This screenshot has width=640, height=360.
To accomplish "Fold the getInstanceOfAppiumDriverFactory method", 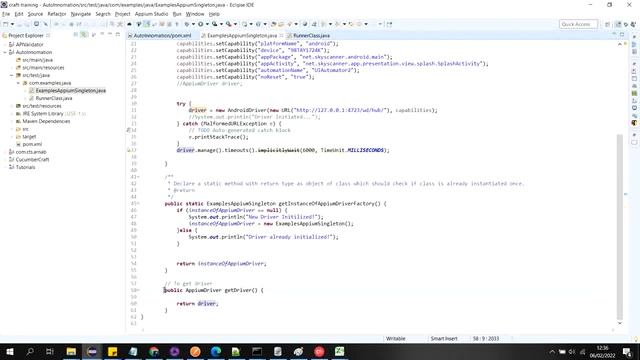I will coord(138,203).
